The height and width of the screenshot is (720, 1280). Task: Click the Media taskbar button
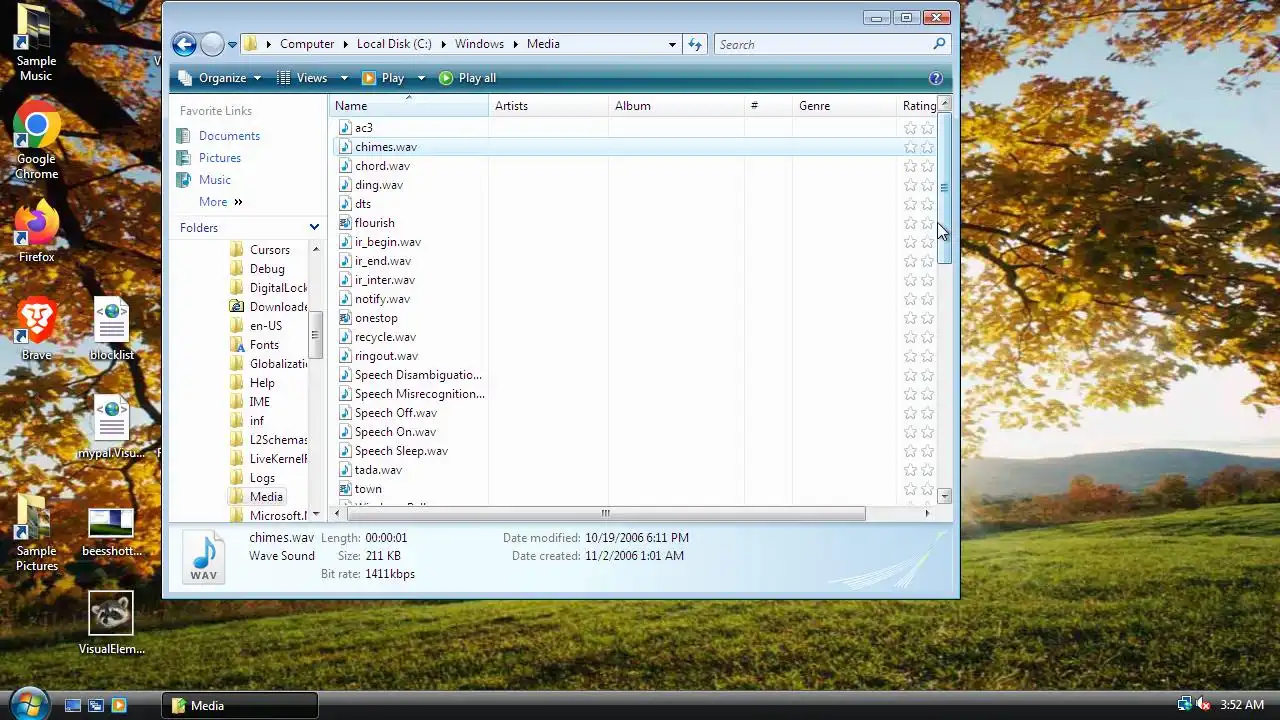pos(240,706)
